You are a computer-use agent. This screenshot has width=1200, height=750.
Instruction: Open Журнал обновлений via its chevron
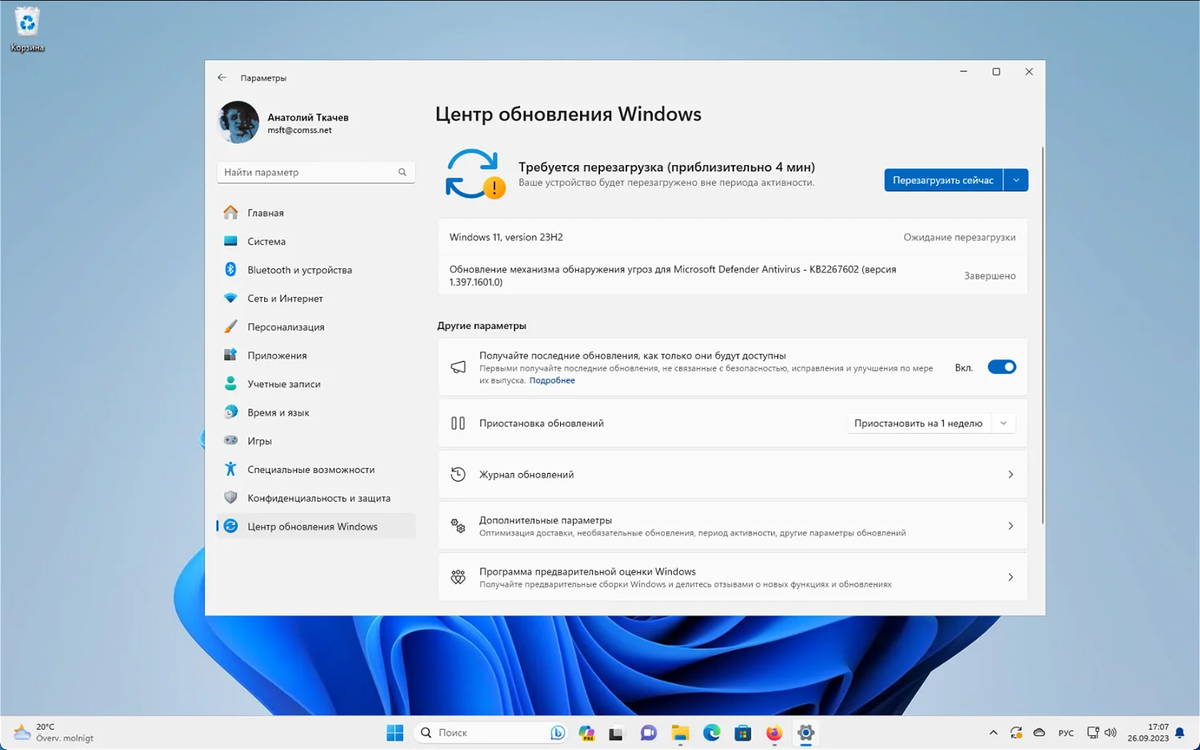[1010, 475]
